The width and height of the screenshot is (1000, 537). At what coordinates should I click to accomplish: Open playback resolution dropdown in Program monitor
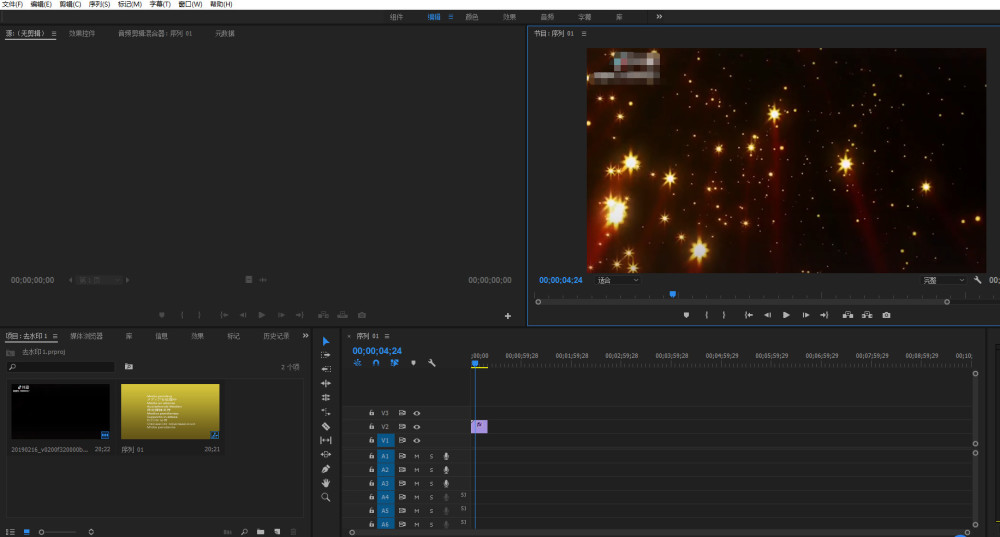[x=944, y=280]
